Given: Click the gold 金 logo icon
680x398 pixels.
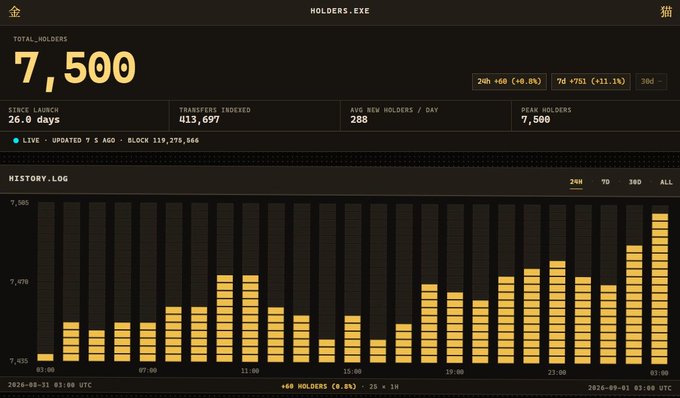Looking at the screenshot, I should click(x=14, y=12).
